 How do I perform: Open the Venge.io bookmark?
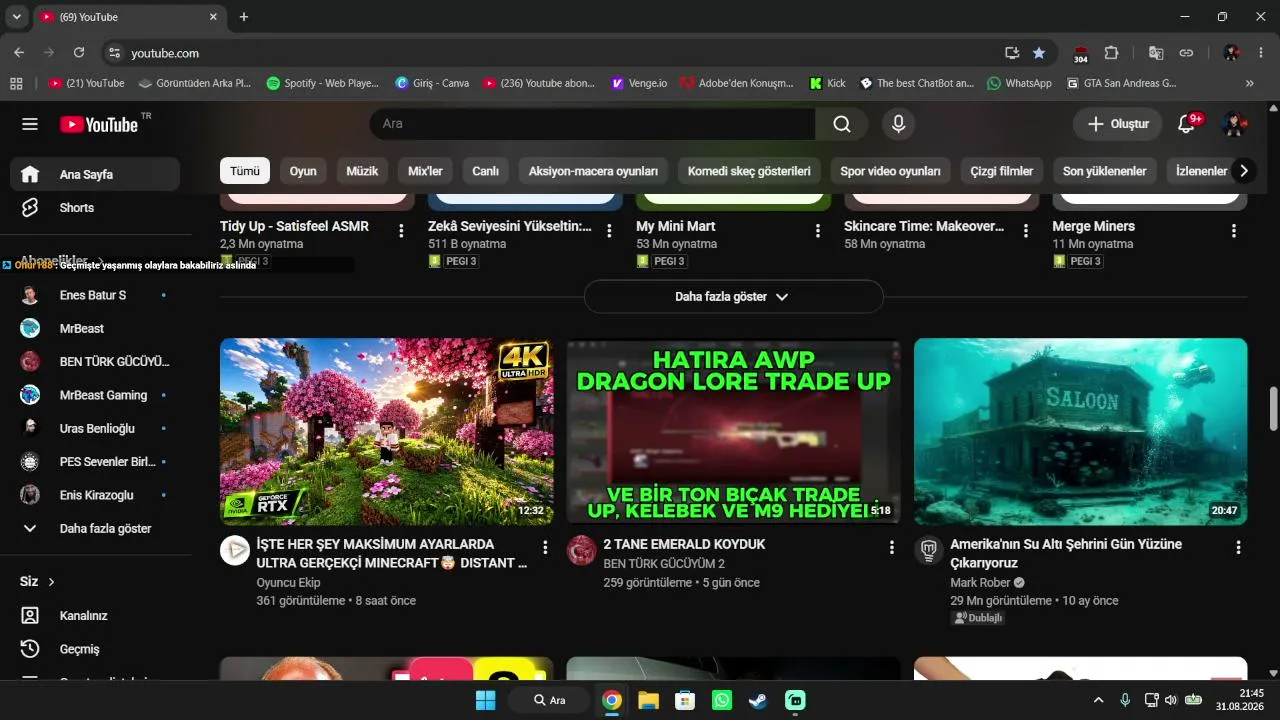639,84
